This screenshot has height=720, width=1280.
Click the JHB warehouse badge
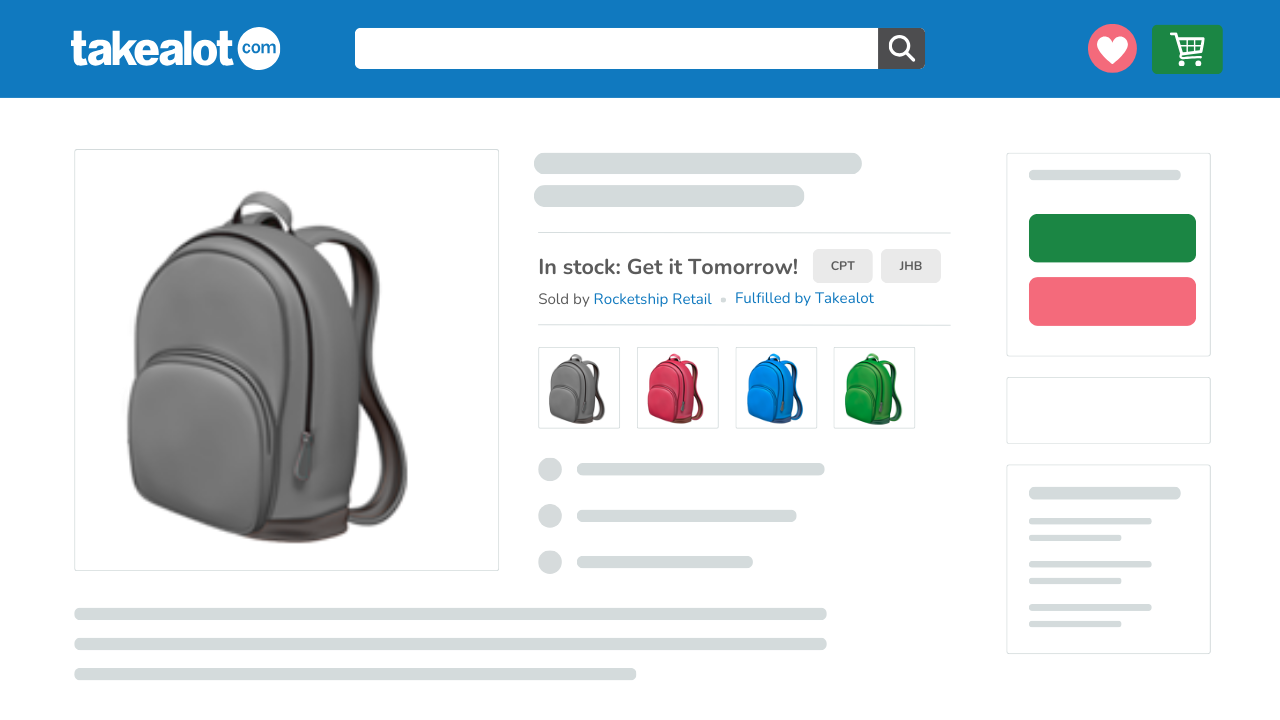pos(911,266)
